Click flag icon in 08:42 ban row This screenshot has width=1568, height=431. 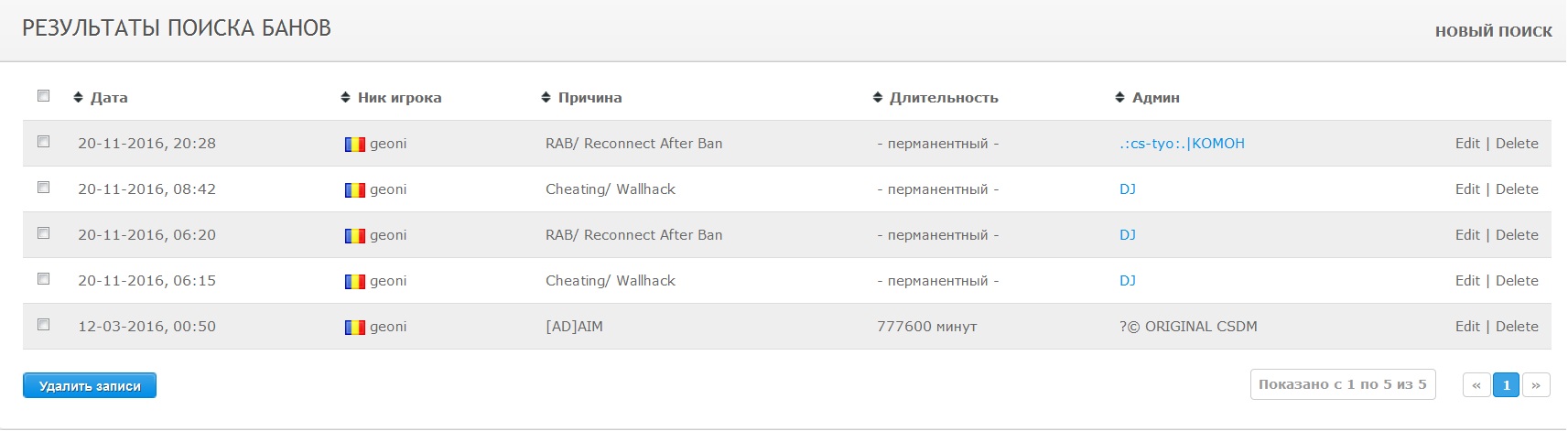(355, 190)
